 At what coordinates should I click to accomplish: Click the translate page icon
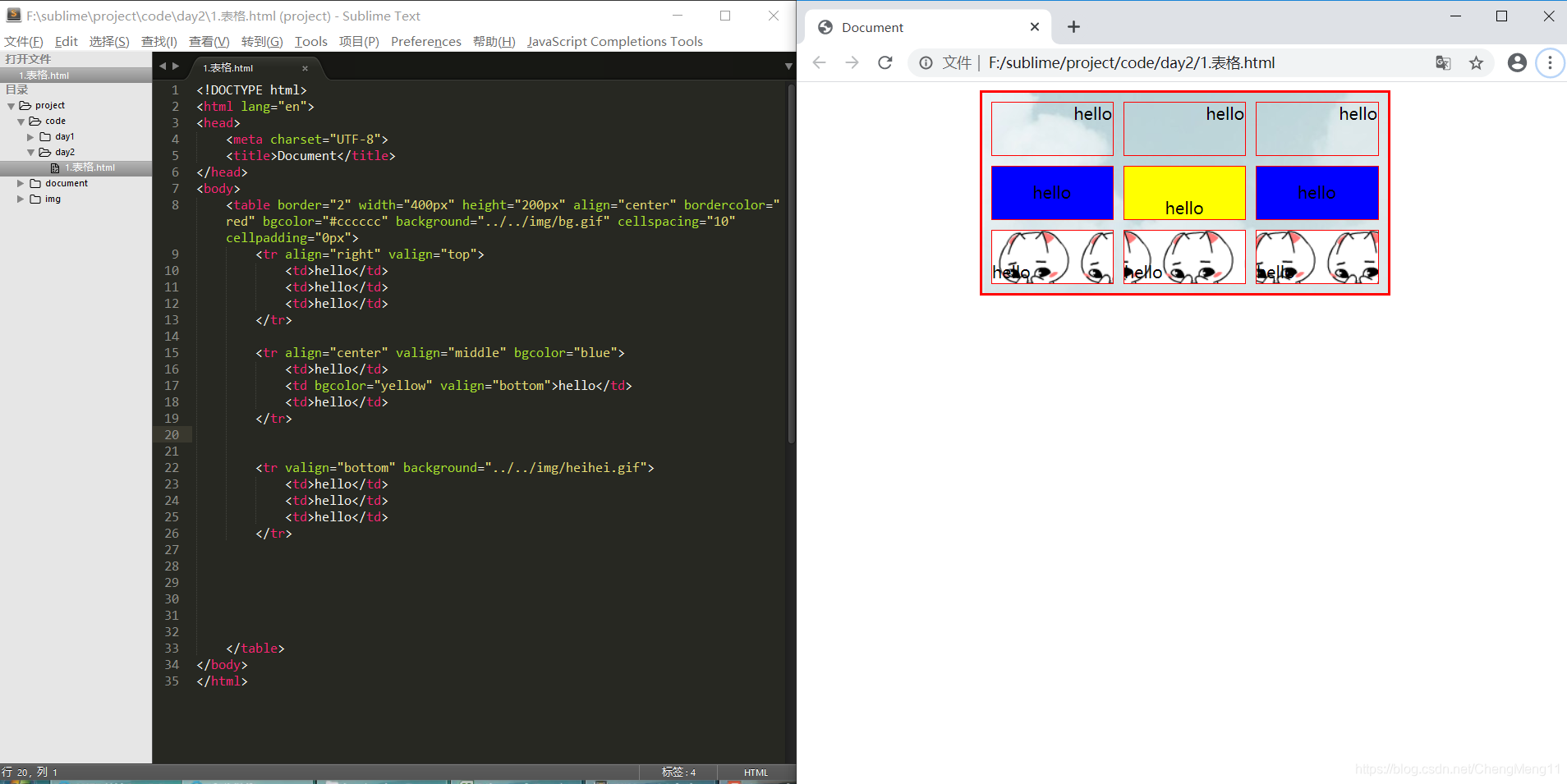pos(1443,63)
